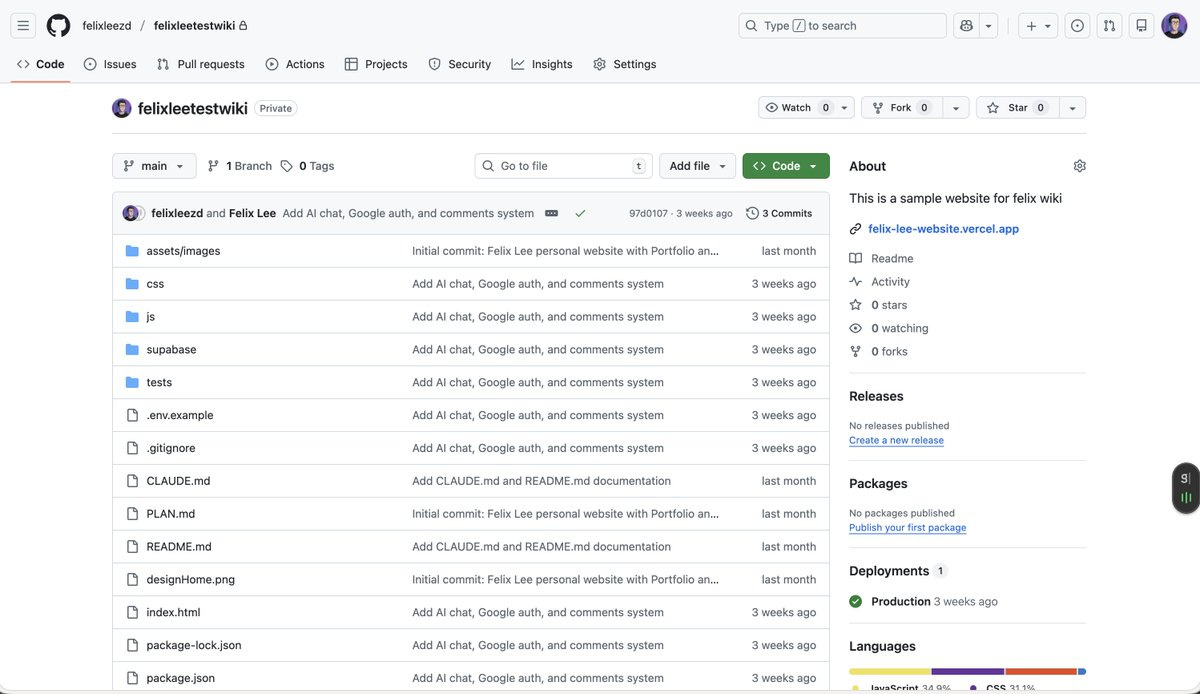Screen dimensions: 1200x694
Task: Open the green Code dropdown button
Action: [786, 166]
